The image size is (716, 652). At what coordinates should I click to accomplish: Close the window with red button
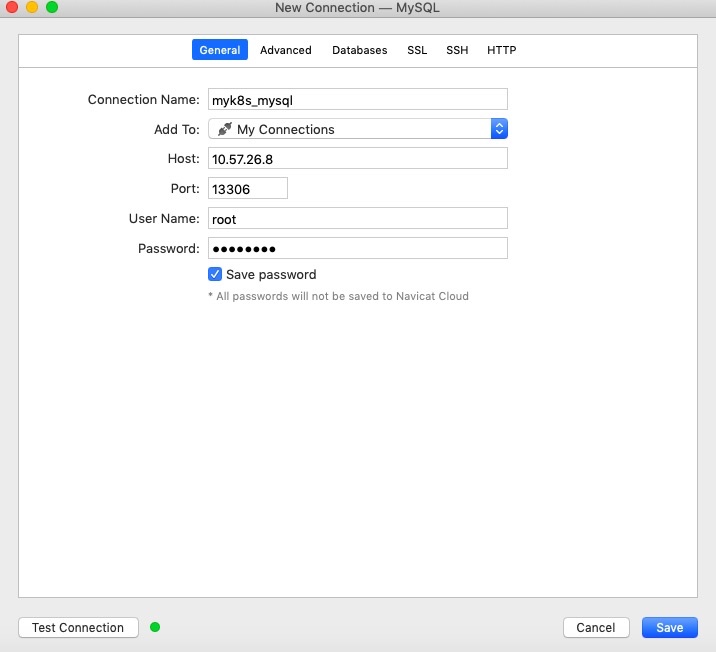click(12, 7)
